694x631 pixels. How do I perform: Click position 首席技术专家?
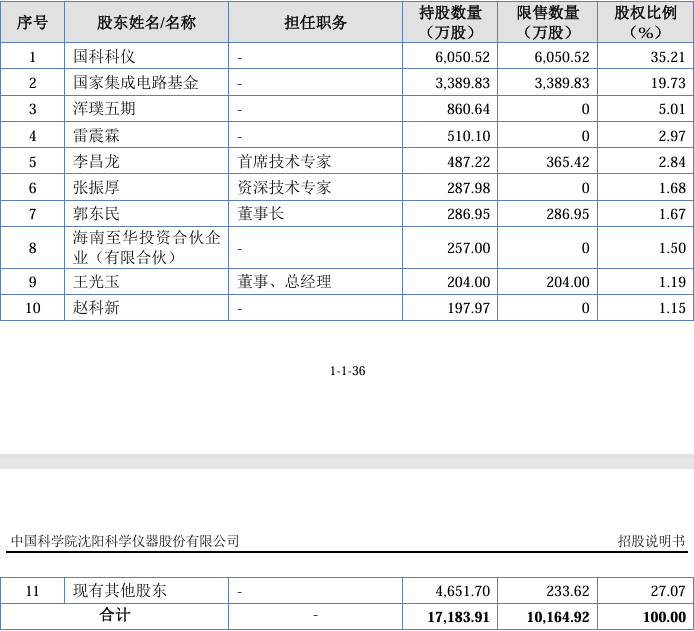pos(284,162)
